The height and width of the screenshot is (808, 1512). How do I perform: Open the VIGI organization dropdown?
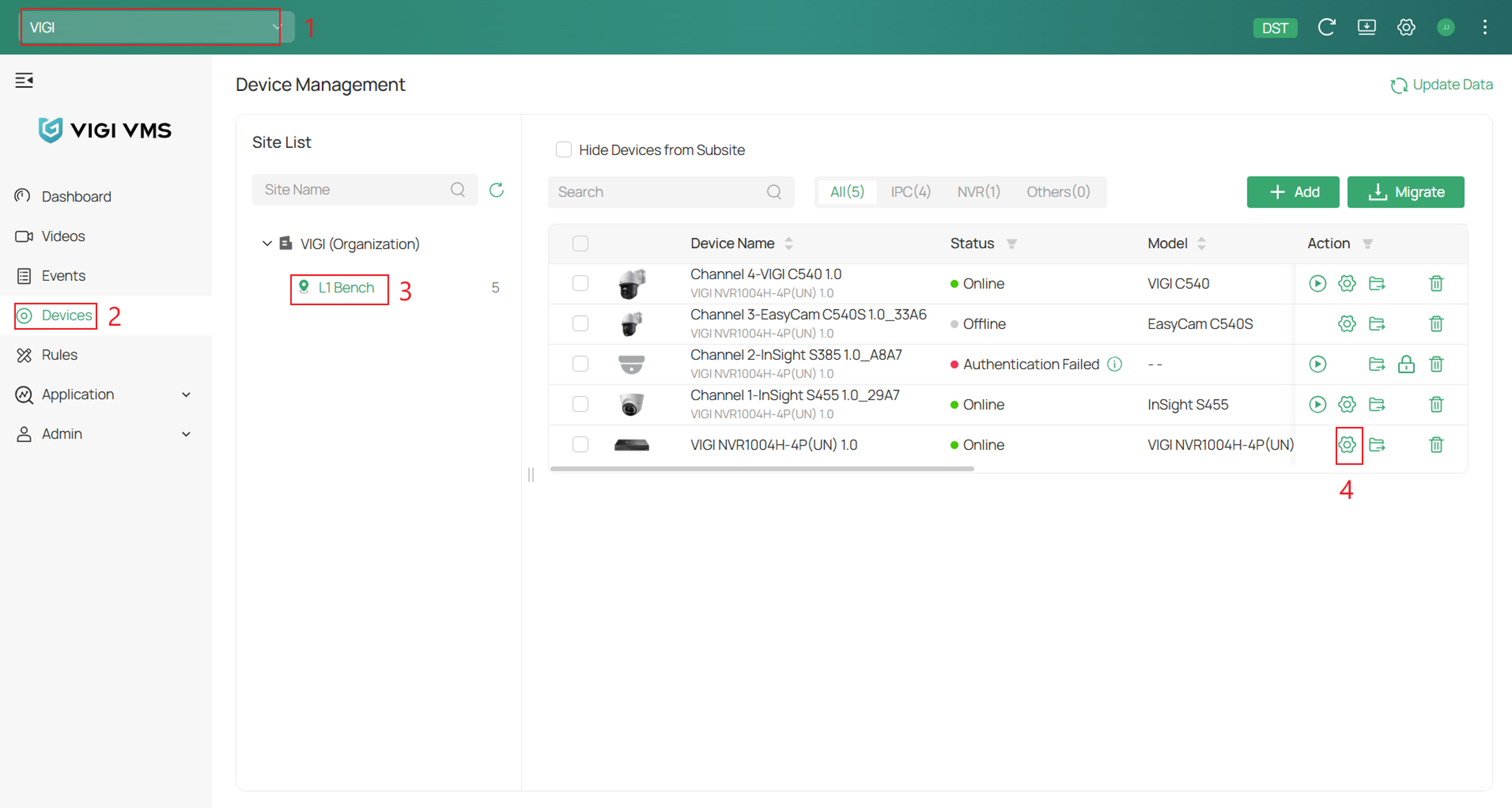point(157,27)
